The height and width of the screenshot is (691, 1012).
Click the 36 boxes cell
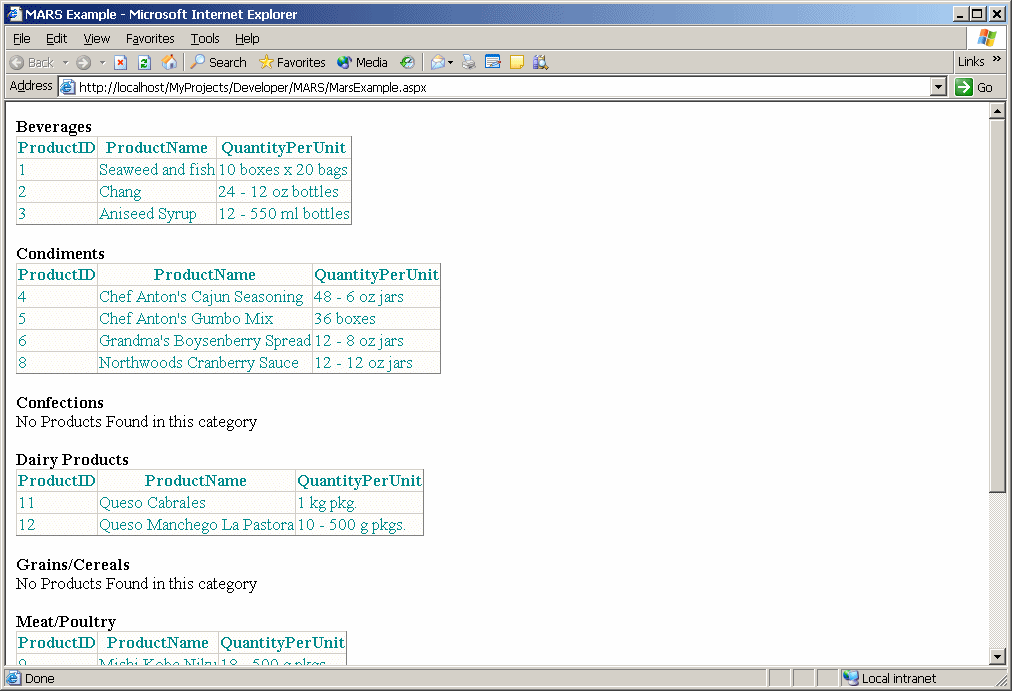click(x=376, y=319)
